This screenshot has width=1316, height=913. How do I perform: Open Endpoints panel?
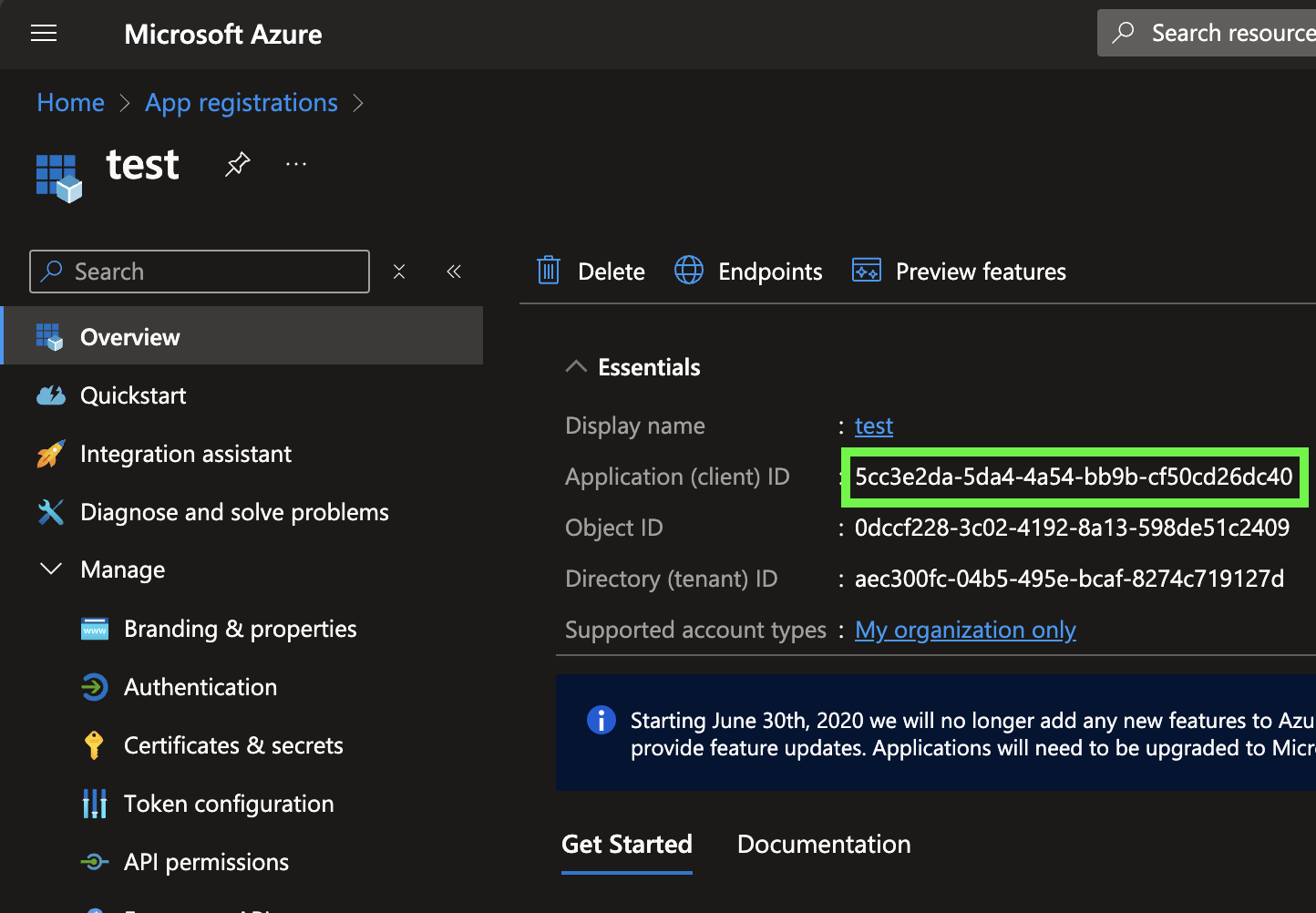click(x=748, y=272)
